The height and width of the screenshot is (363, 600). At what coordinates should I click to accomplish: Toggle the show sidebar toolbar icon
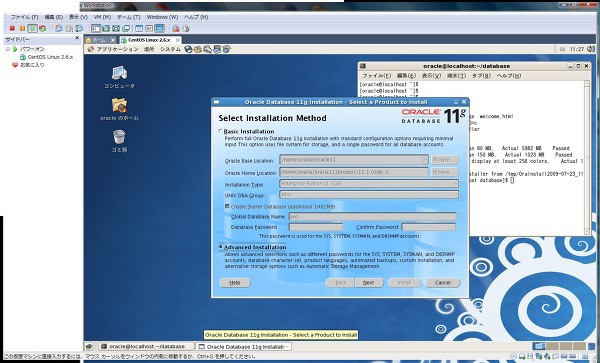96,28
